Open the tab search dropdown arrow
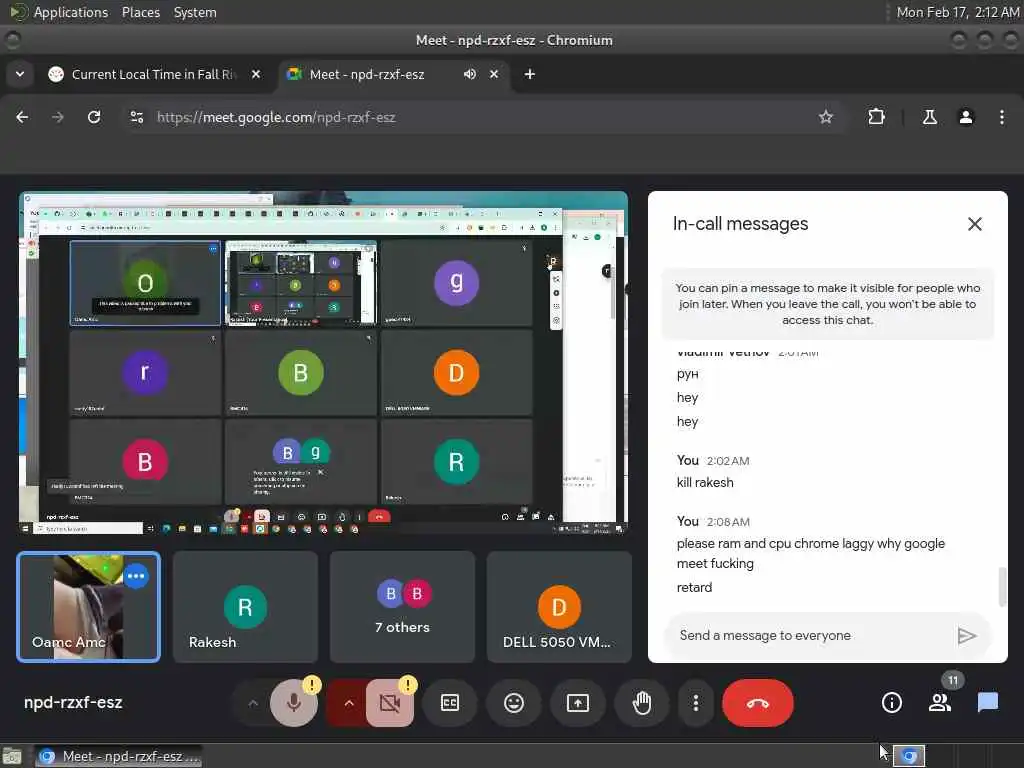The image size is (1024, 768). coord(20,74)
